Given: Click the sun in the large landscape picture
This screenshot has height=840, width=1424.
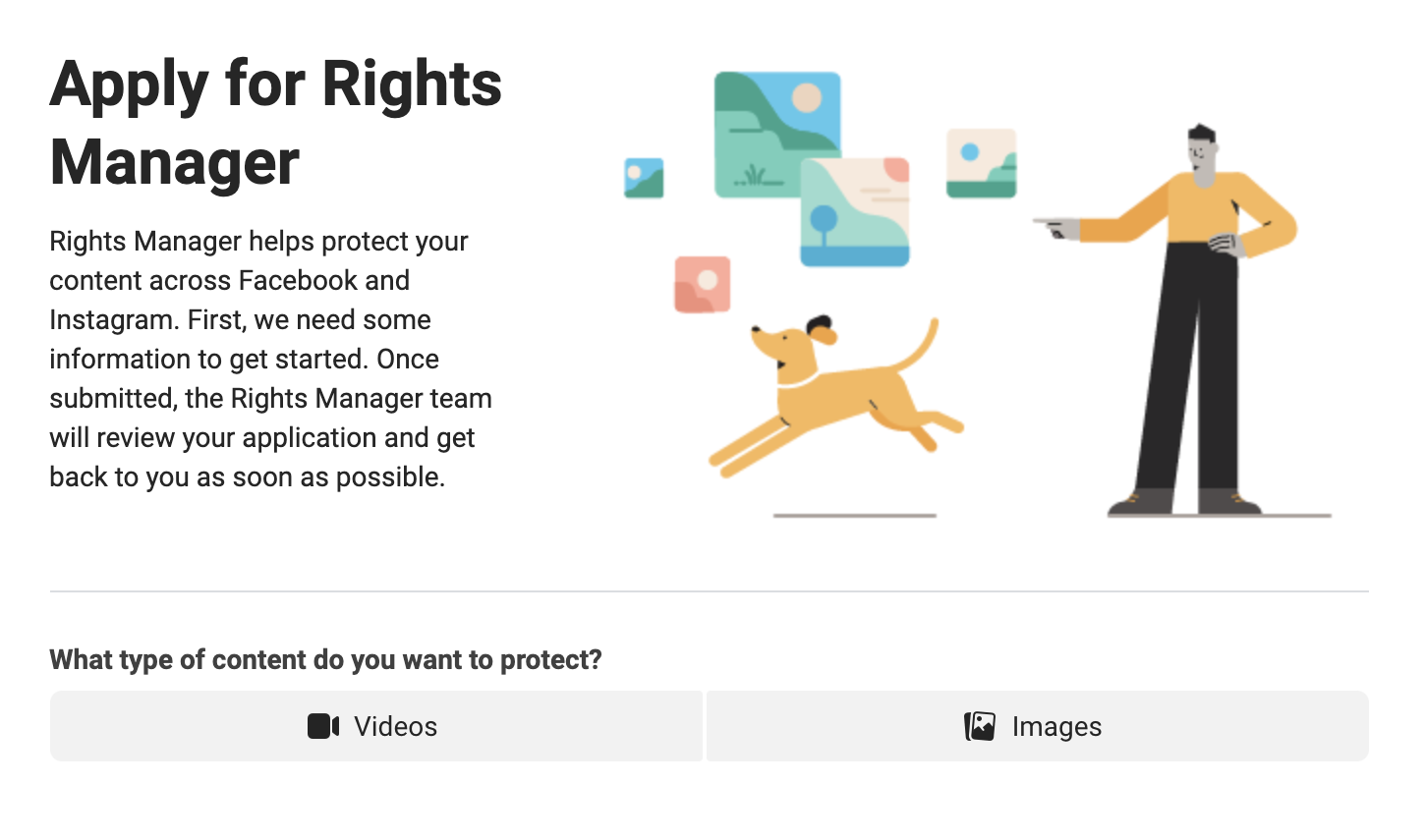Looking at the screenshot, I should coord(807,98).
